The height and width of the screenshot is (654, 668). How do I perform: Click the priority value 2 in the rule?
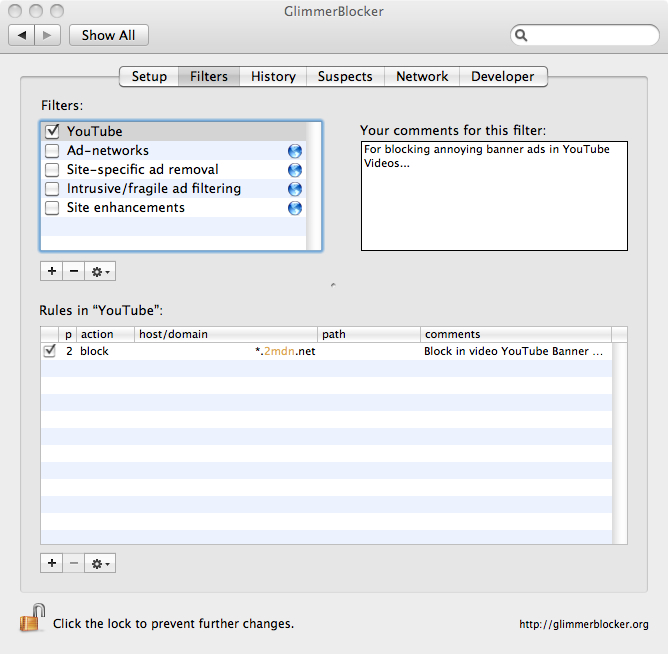[69, 351]
